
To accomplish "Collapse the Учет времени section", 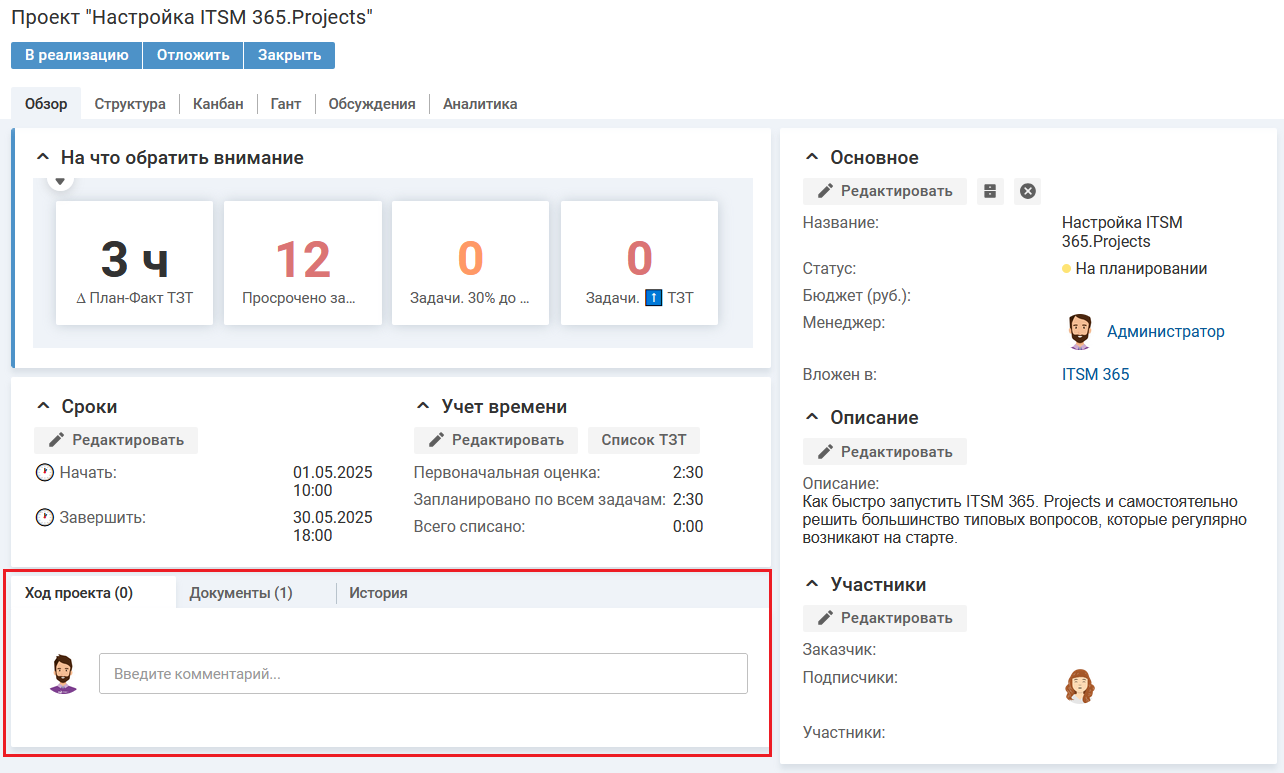I will click(x=423, y=407).
